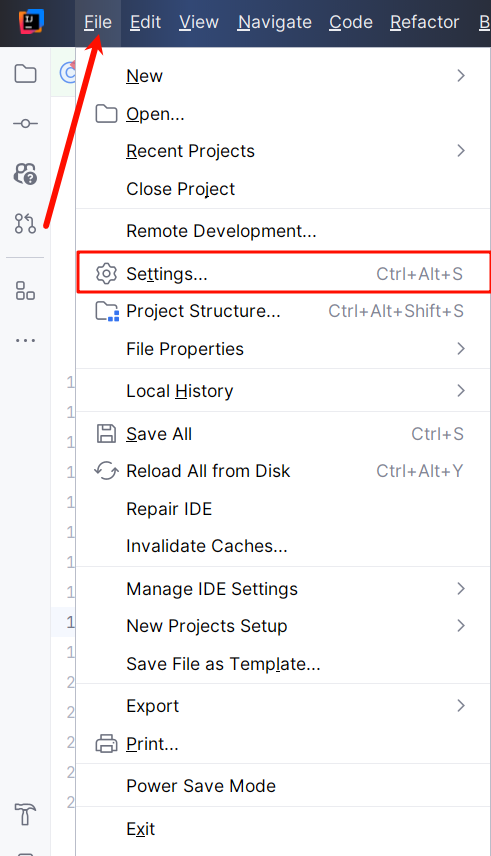Open the Commit tool window icon

[x=25, y=124]
